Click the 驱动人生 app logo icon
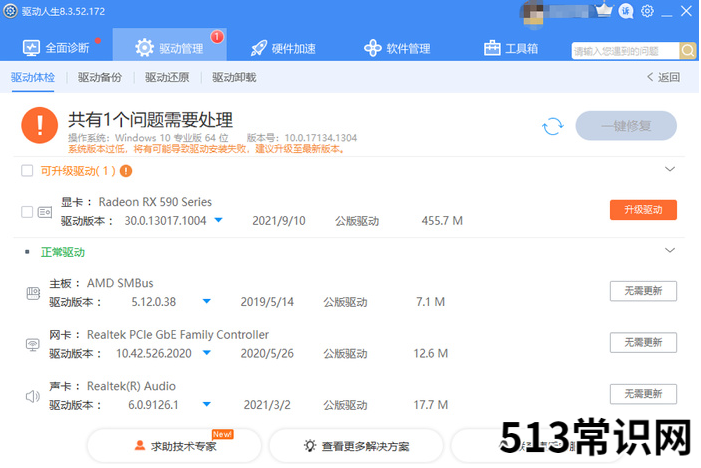Screen dimensions: 701x468 tap(10, 11)
